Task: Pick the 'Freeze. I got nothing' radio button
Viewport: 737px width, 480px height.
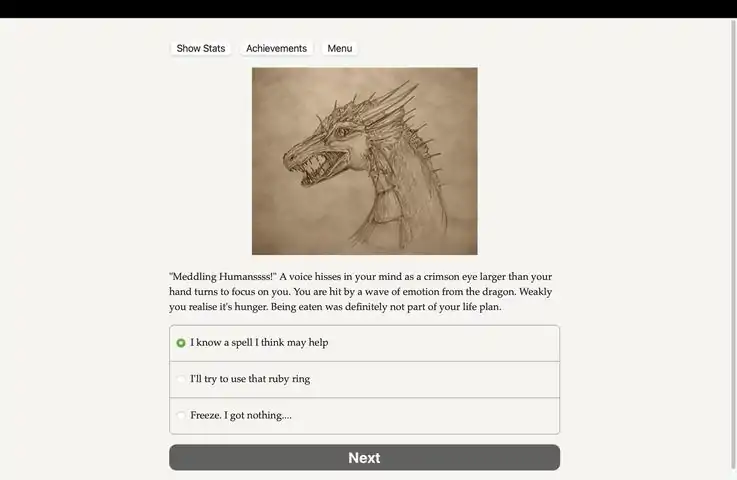Action: pos(181,415)
